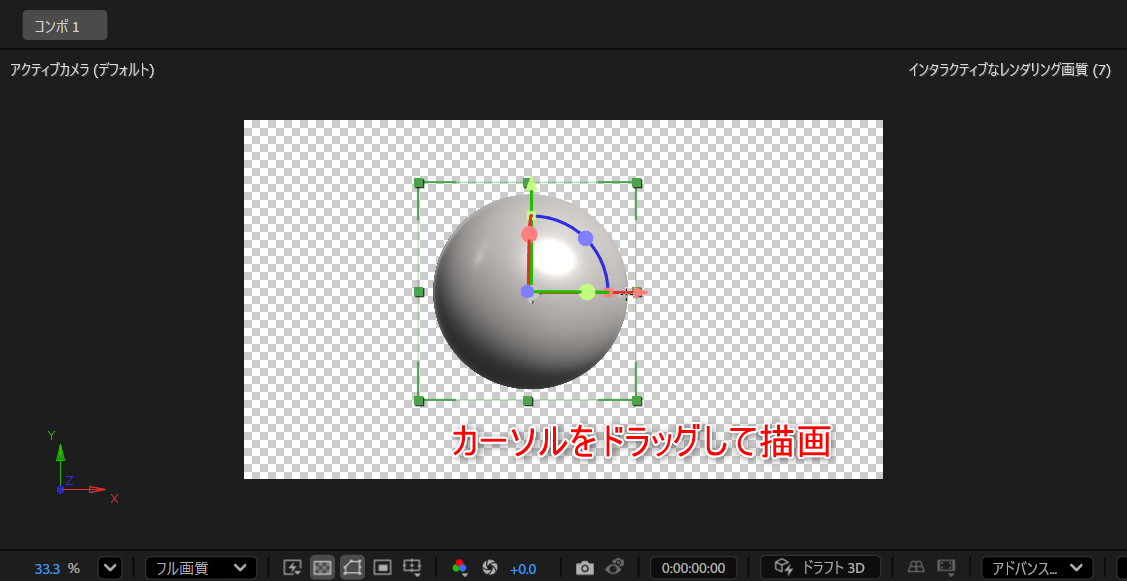Click the Fast Previews lightning icon
Viewport: 1127px width, 581px height.
tap(292, 567)
